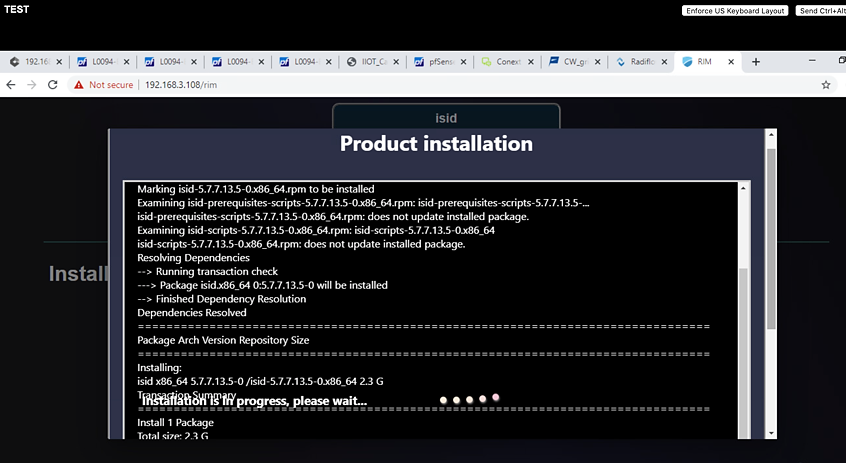Viewport: 846px width, 463px height.
Task: Click the 'Examining isid-prerequisites-scripts' log line
Action: coord(363,203)
